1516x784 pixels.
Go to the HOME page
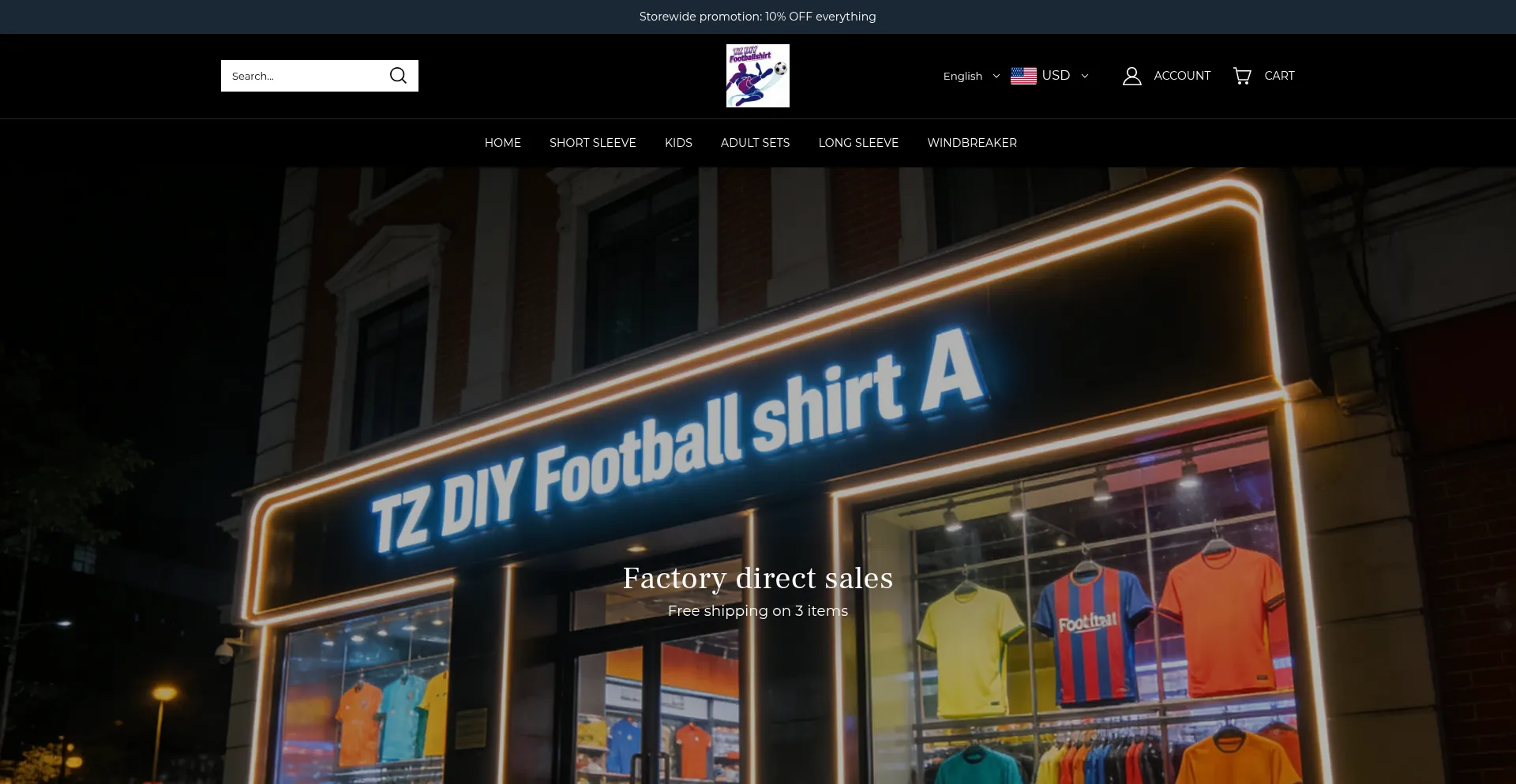(502, 143)
